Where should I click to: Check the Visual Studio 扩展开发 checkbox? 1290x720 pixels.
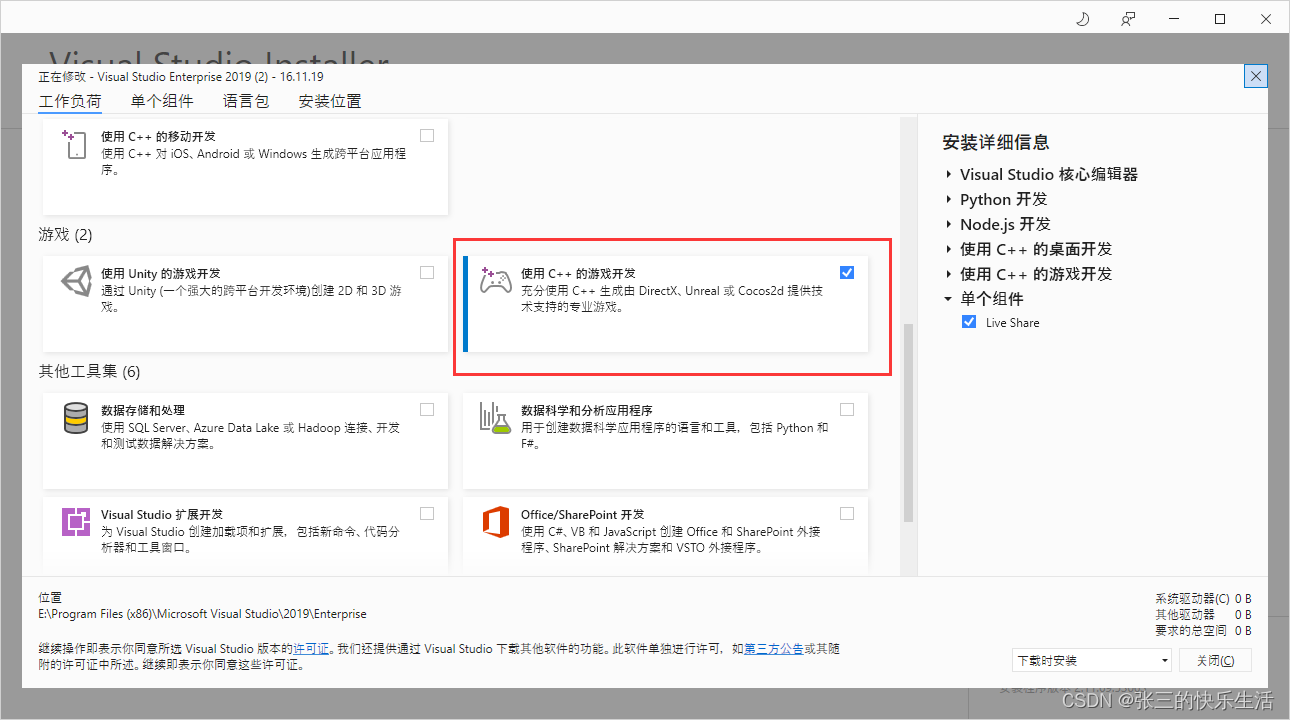427,513
